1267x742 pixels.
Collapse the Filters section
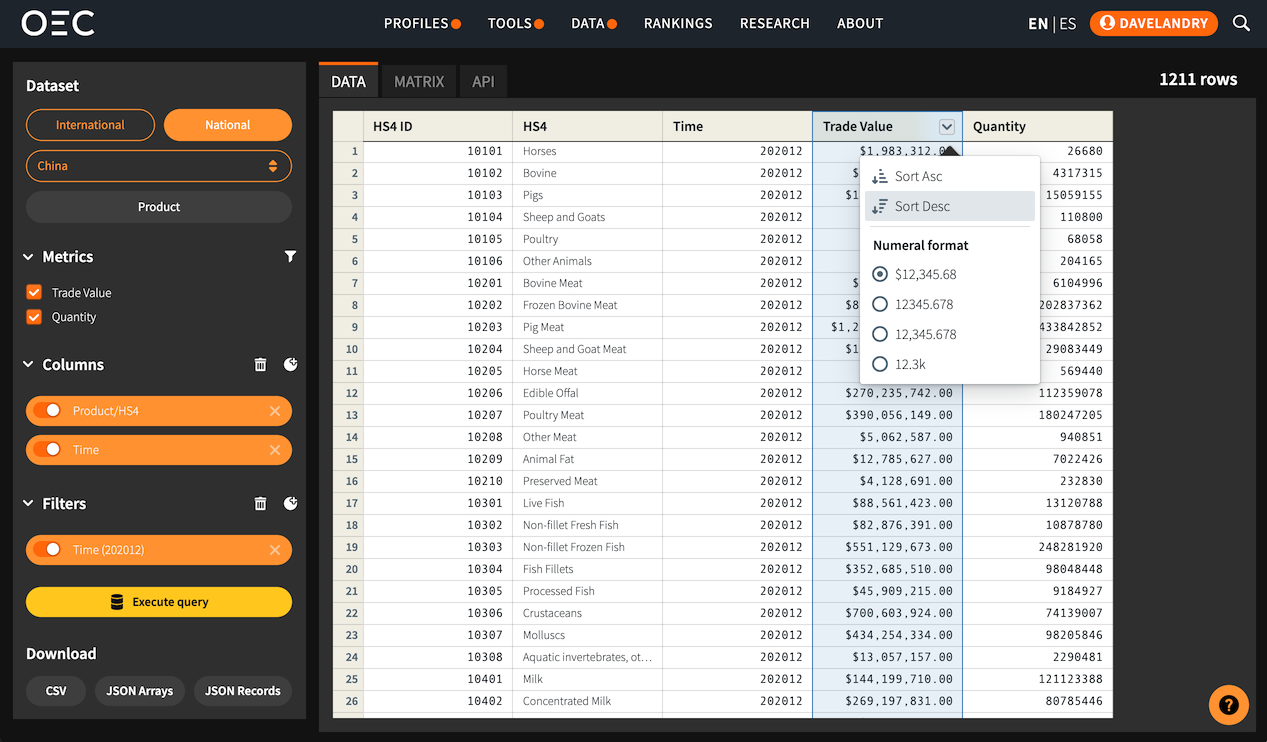[x=29, y=504]
